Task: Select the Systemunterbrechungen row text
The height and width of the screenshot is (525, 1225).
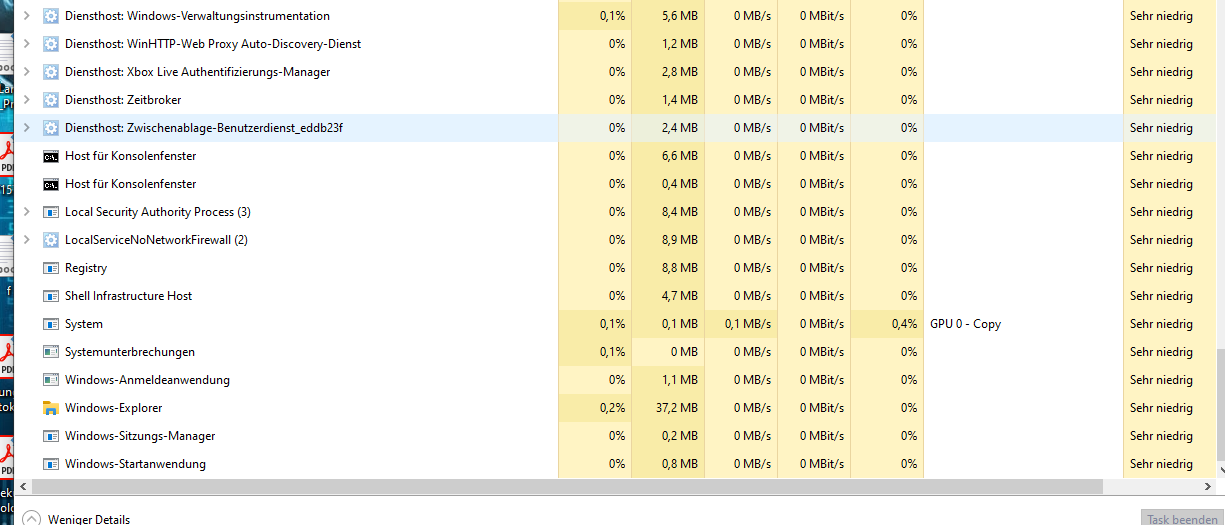Action: (130, 352)
